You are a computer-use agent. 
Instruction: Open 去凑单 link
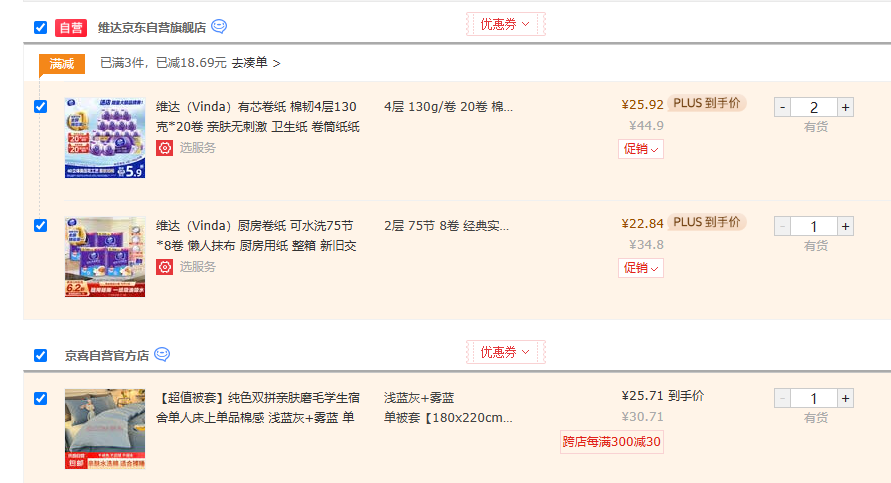pos(256,63)
